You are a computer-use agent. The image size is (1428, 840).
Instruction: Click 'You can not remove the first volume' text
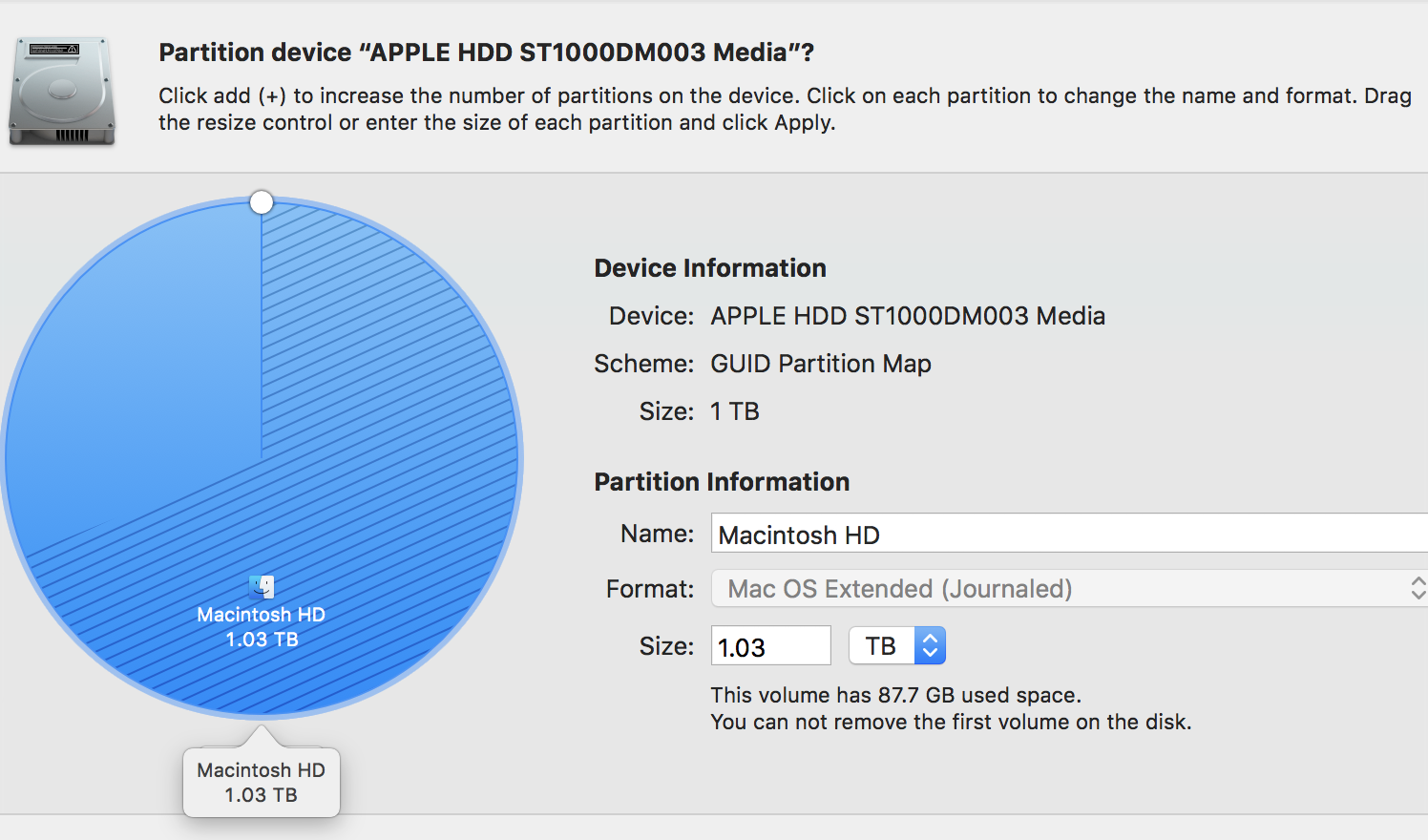pyautogui.click(x=951, y=722)
